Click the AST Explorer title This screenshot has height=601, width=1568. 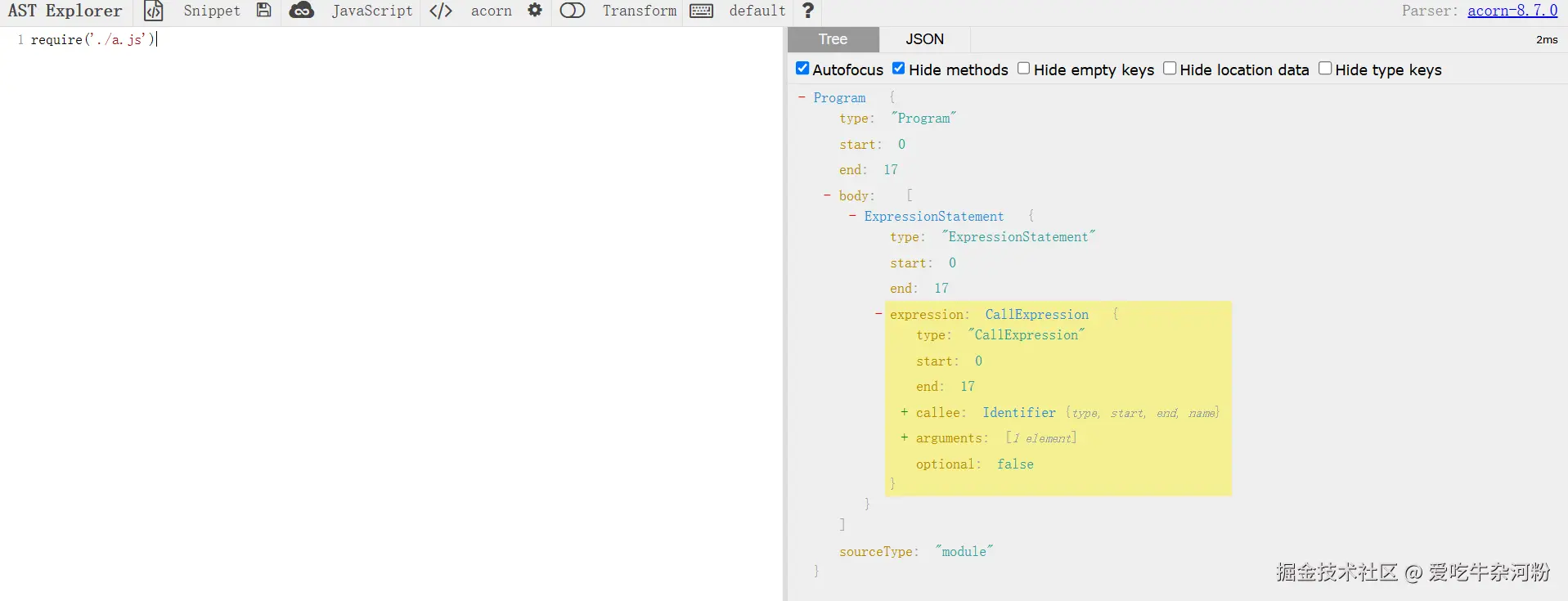click(x=65, y=11)
